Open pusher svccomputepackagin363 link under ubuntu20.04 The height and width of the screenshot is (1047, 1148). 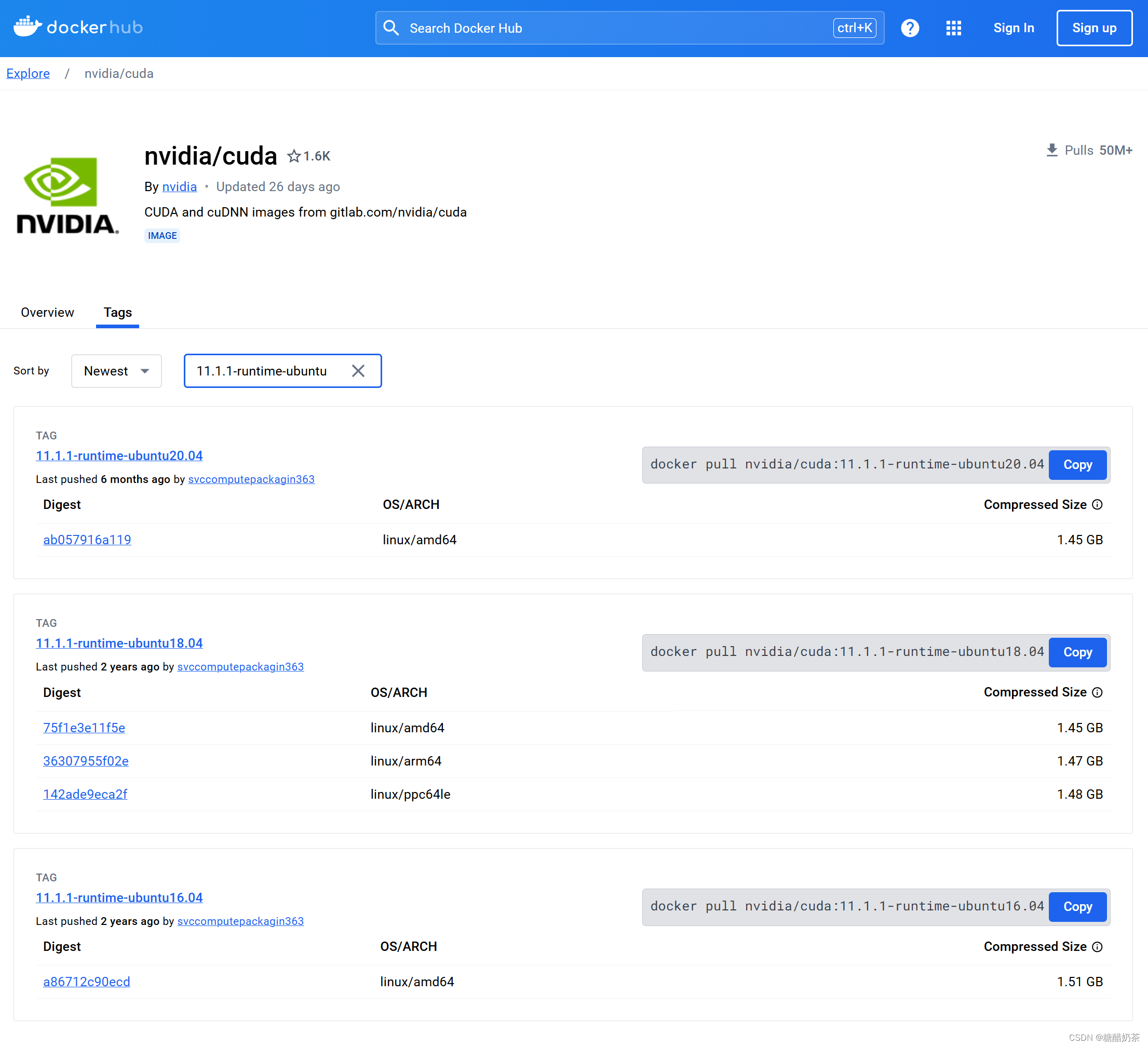coord(251,479)
